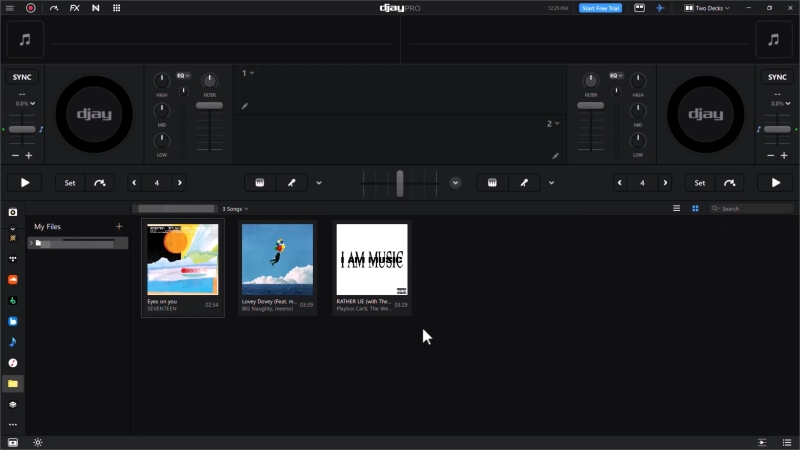Play the right deck
The height and width of the screenshot is (450, 800).
(776, 183)
